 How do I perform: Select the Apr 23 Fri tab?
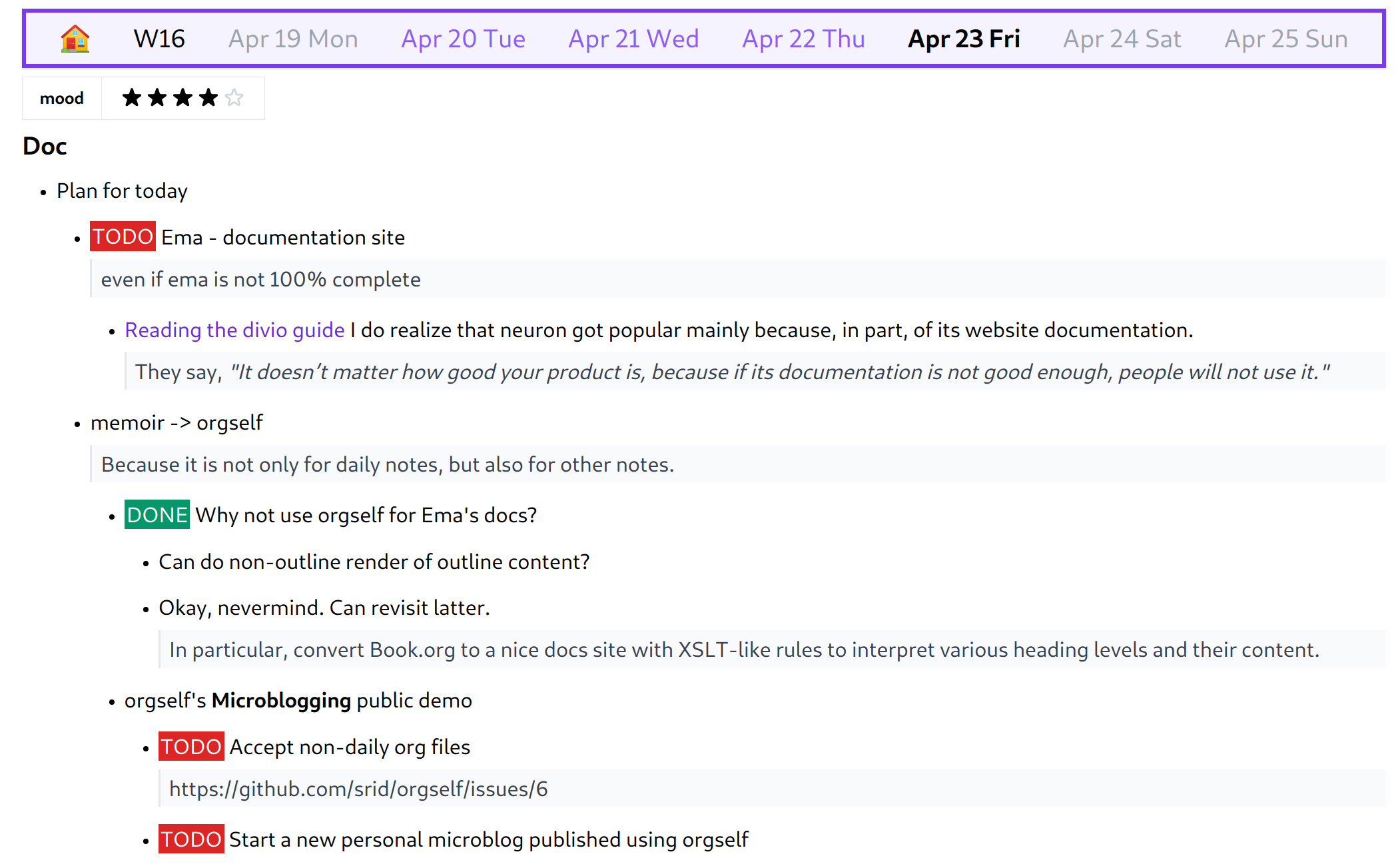(x=964, y=39)
